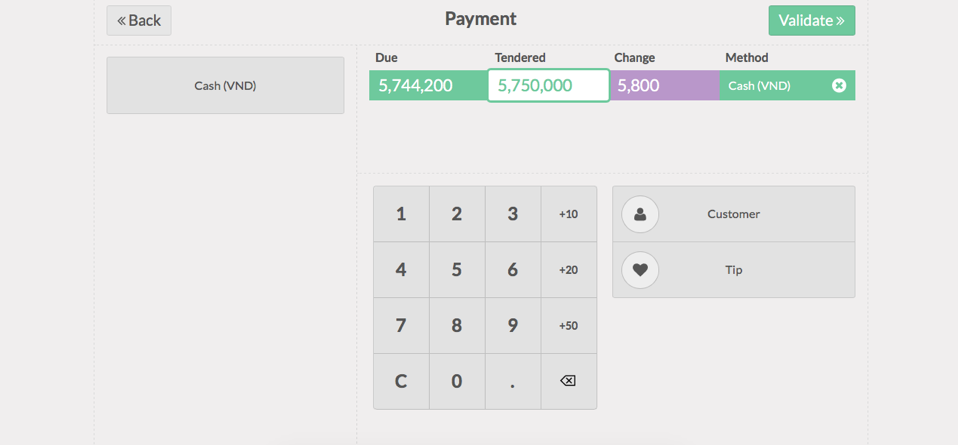Click the green Due amount cell
This screenshot has height=445, width=958.
(428, 86)
